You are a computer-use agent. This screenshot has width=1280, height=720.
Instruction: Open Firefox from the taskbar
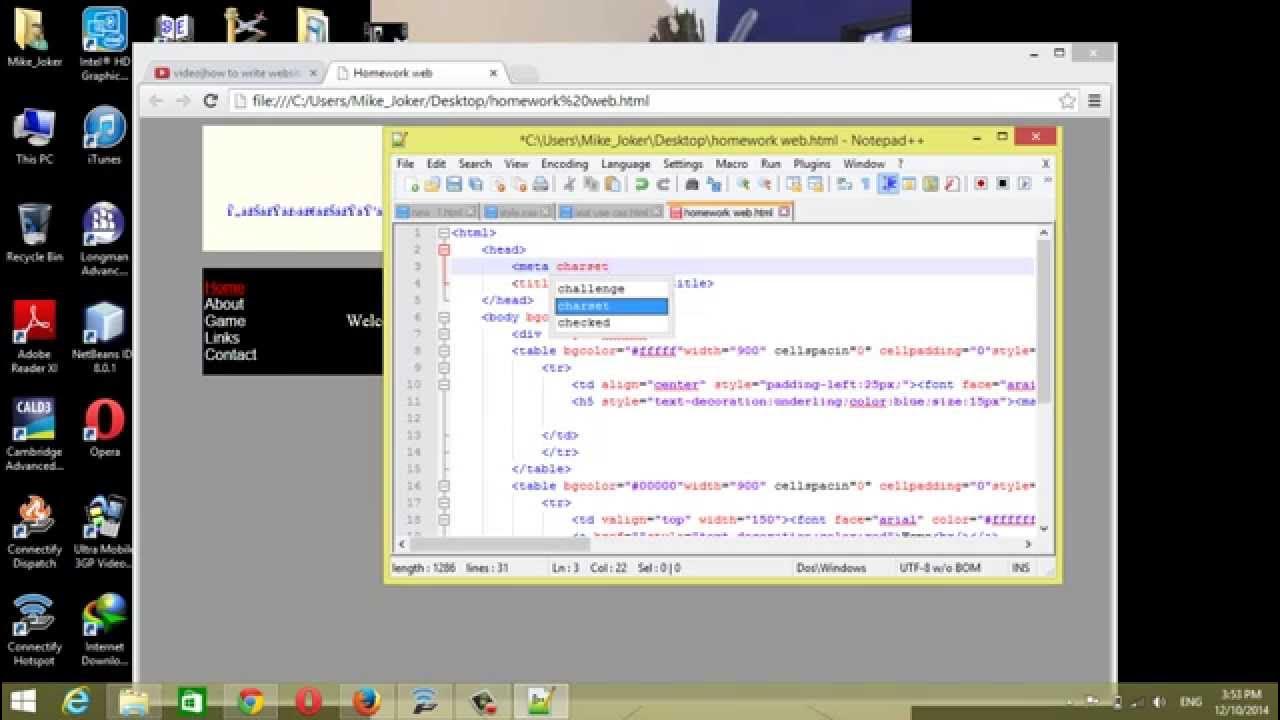tap(366, 702)
